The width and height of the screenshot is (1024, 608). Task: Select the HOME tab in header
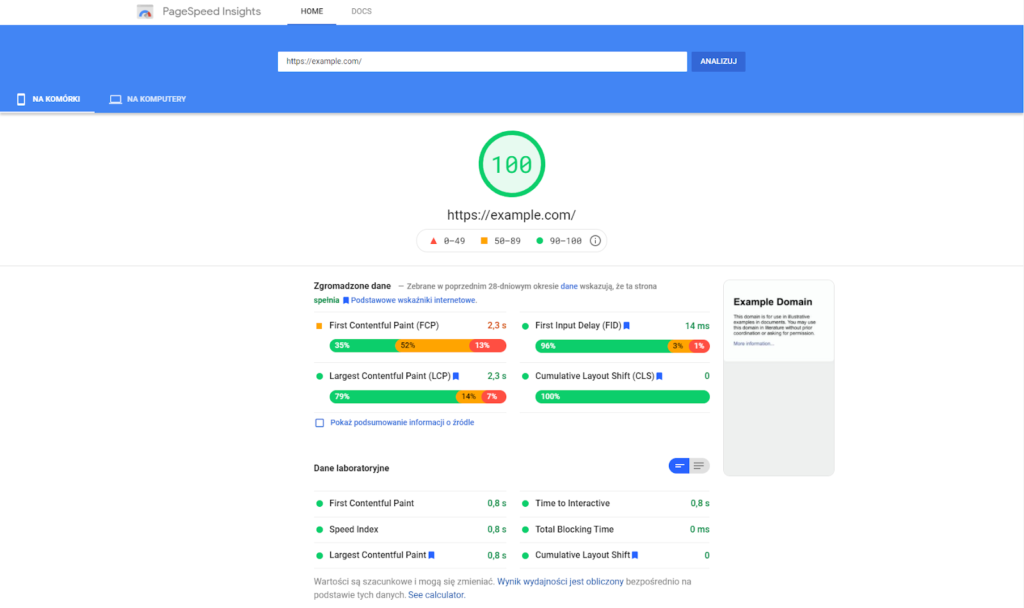tap(312, 11)
